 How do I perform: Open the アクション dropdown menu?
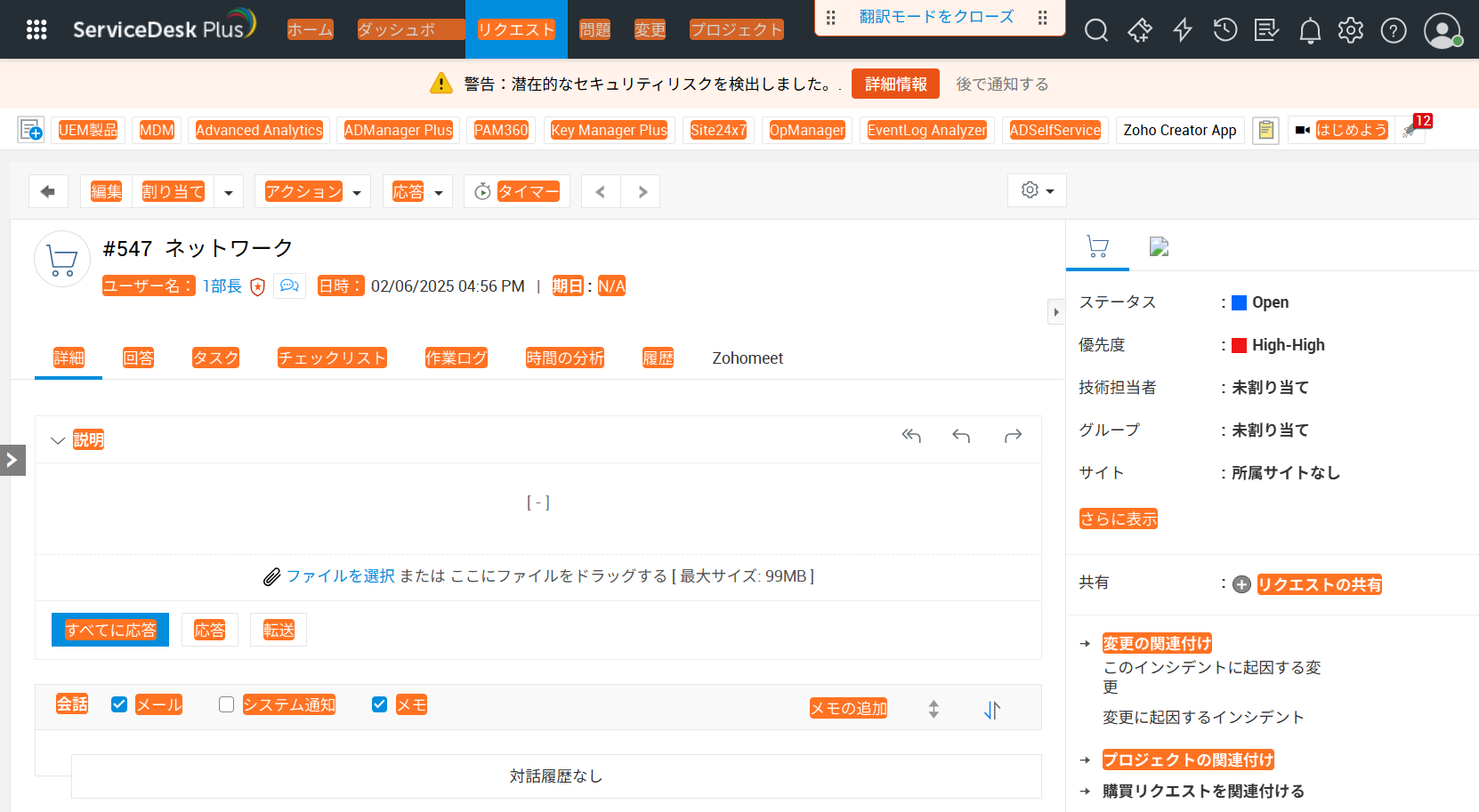312,191
